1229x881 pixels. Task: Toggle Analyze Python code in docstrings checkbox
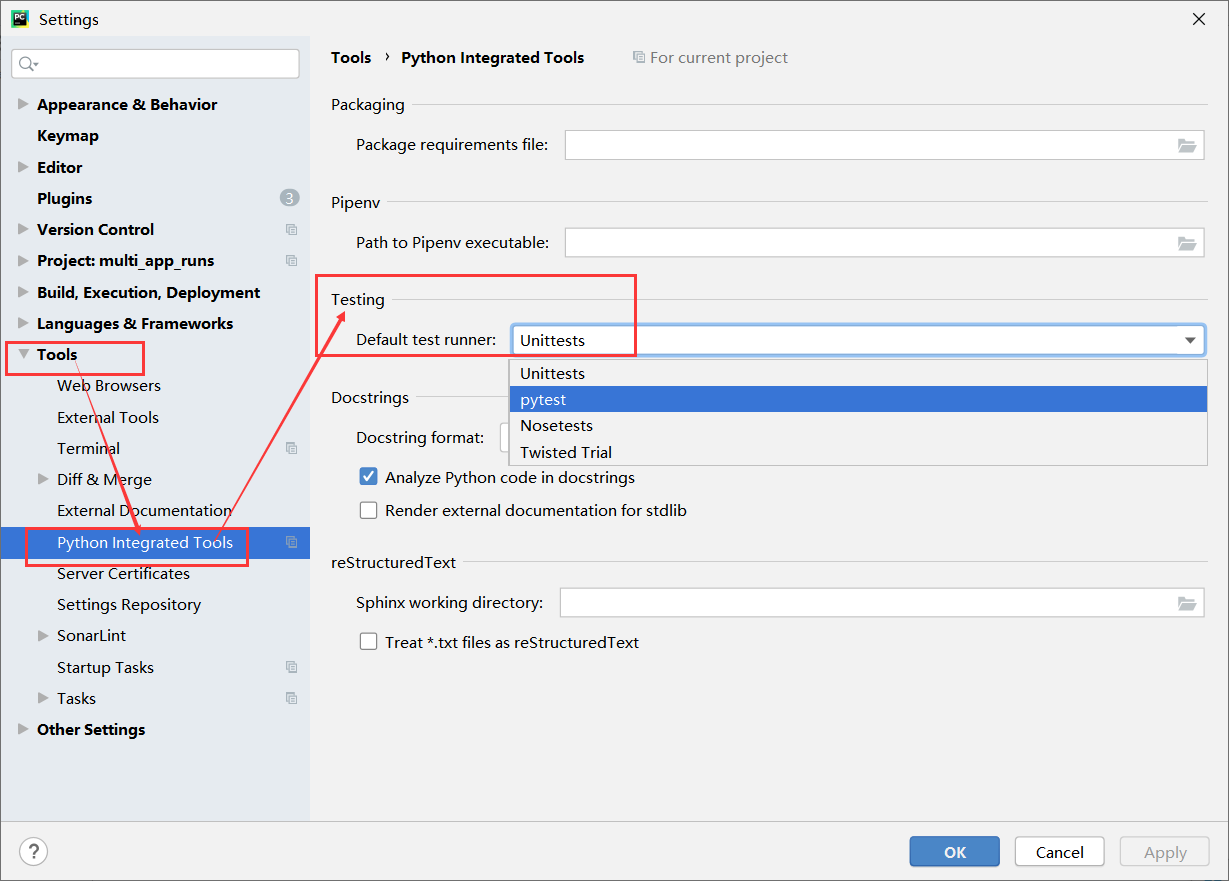tap(368, 477)
